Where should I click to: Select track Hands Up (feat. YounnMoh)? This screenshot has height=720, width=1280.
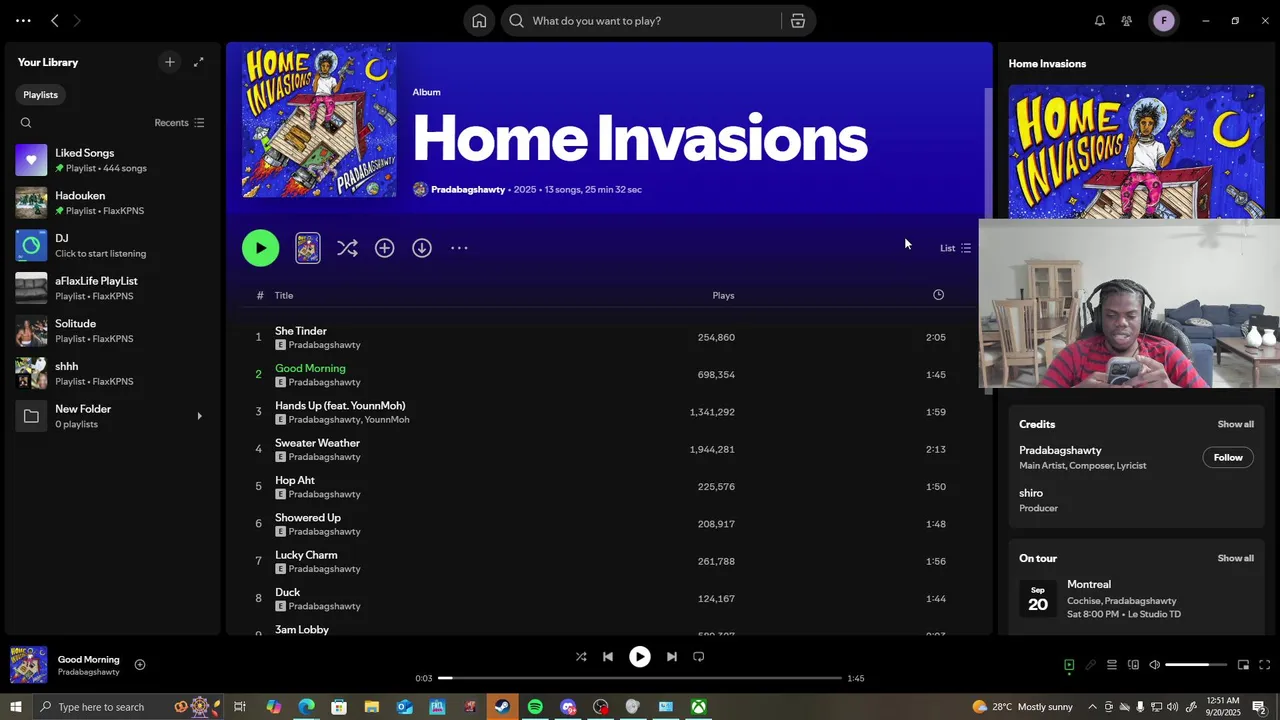point(340,406)
